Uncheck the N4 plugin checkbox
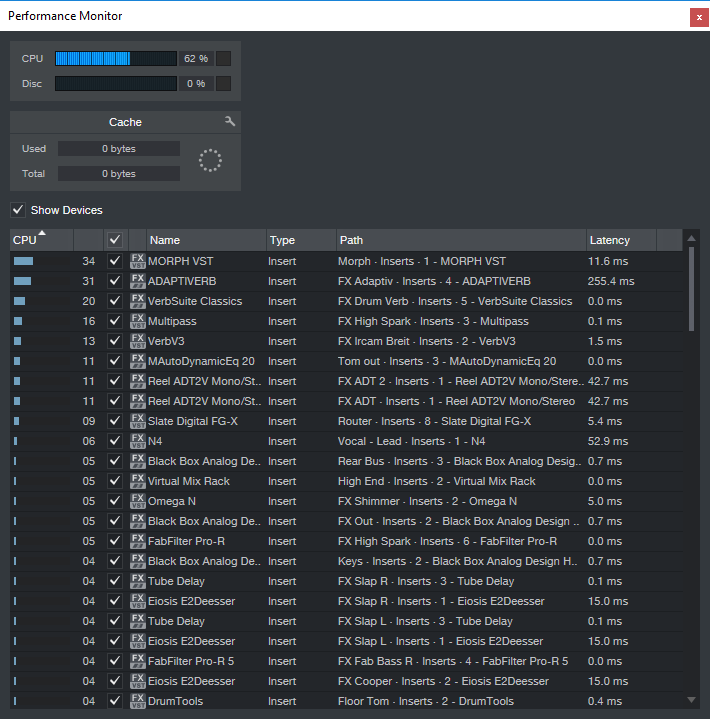Image resolution: width=710 pixels, height=719 pixels. 115,441
